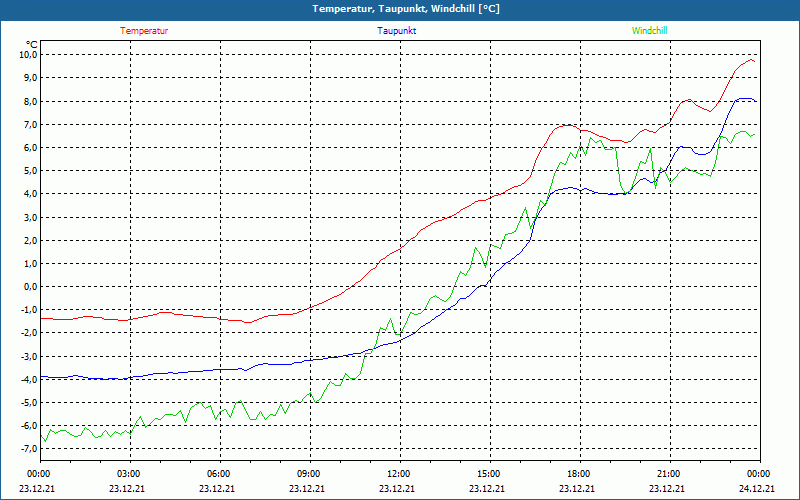The image size is (800, 500).
Task: Click the 3,0 y-axis value
Action: (30, 217)
